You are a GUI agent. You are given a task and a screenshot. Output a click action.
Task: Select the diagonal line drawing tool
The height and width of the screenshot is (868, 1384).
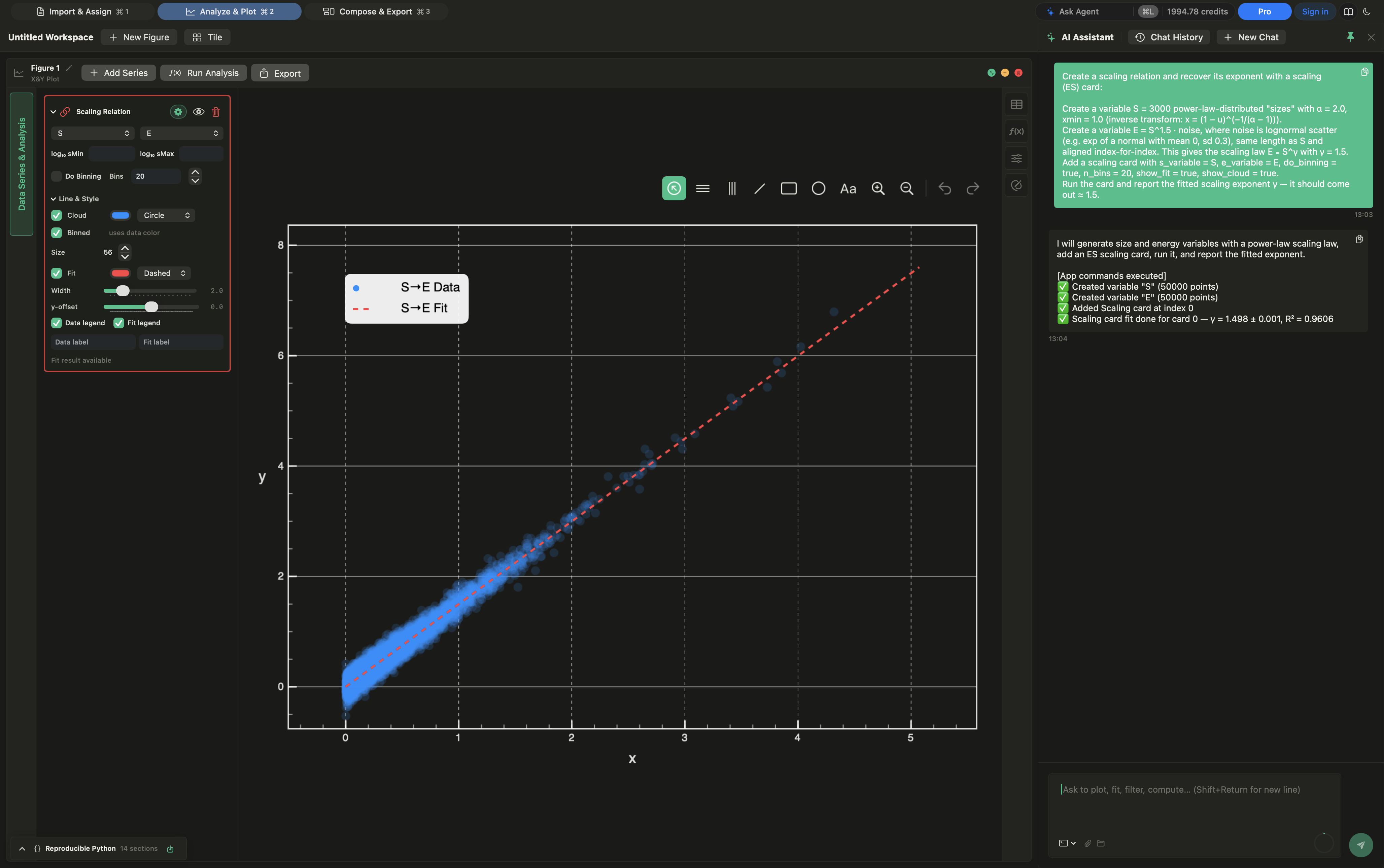click(759, 188)
